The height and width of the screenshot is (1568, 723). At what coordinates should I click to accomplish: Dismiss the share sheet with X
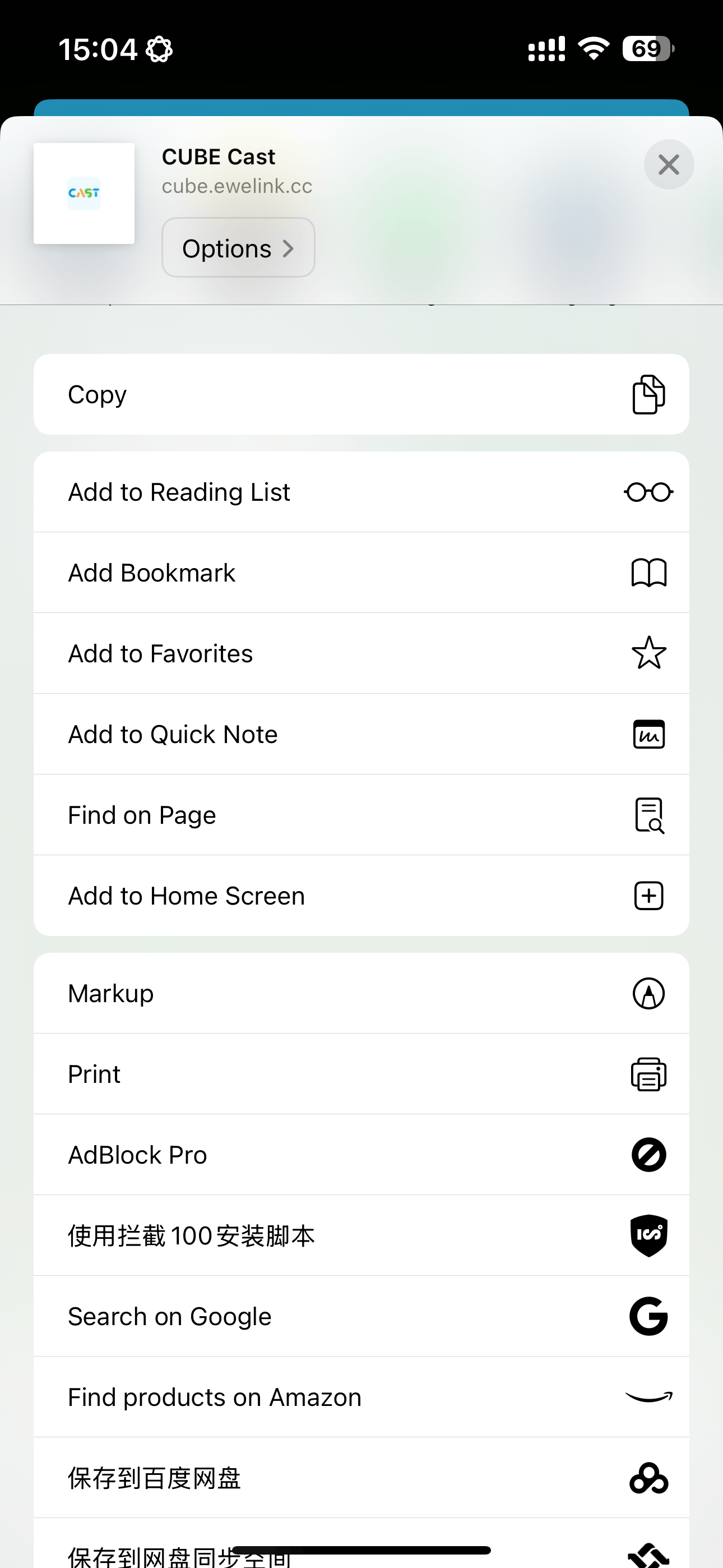[668, 164]
